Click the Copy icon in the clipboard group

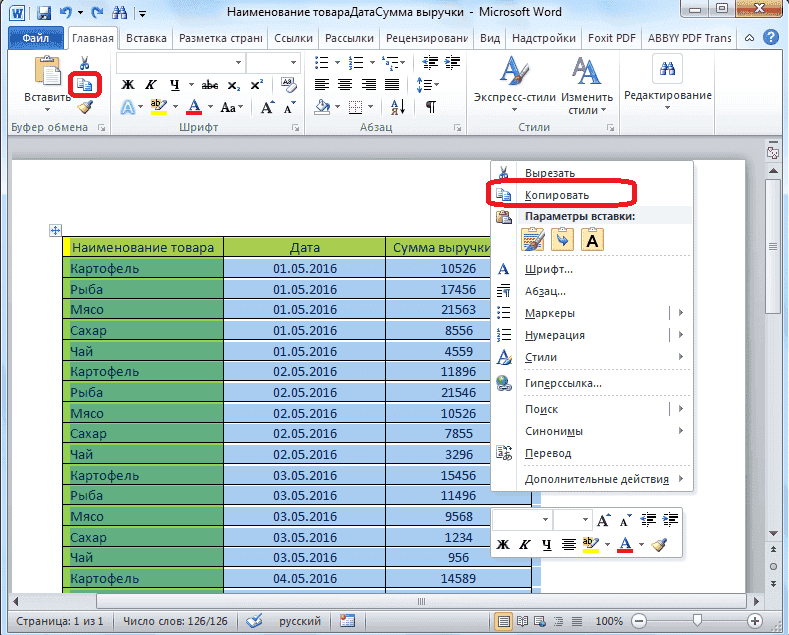click(x=85, y=85)
